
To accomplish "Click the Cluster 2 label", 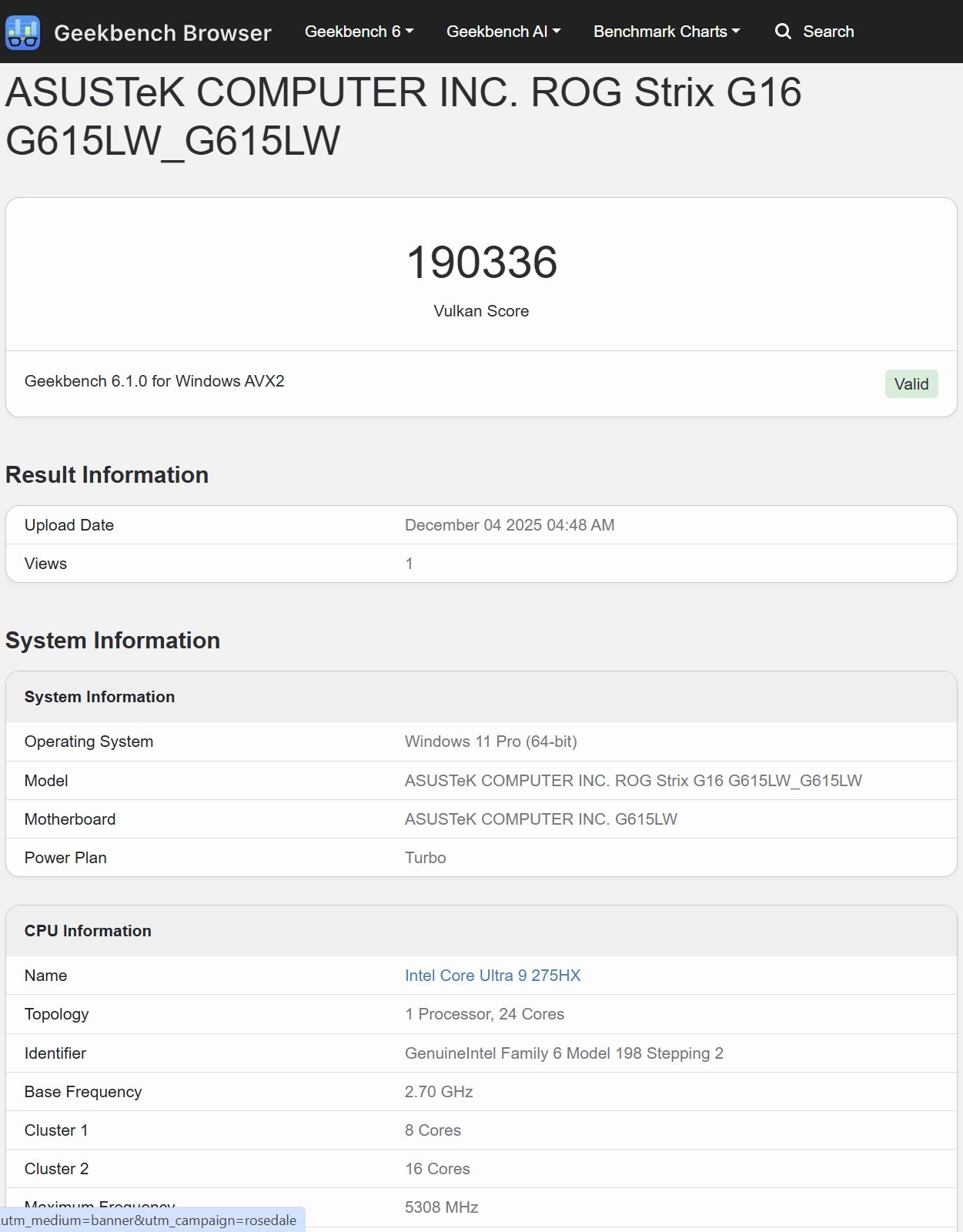I will pyautogui.click(x=57, y=1169).
